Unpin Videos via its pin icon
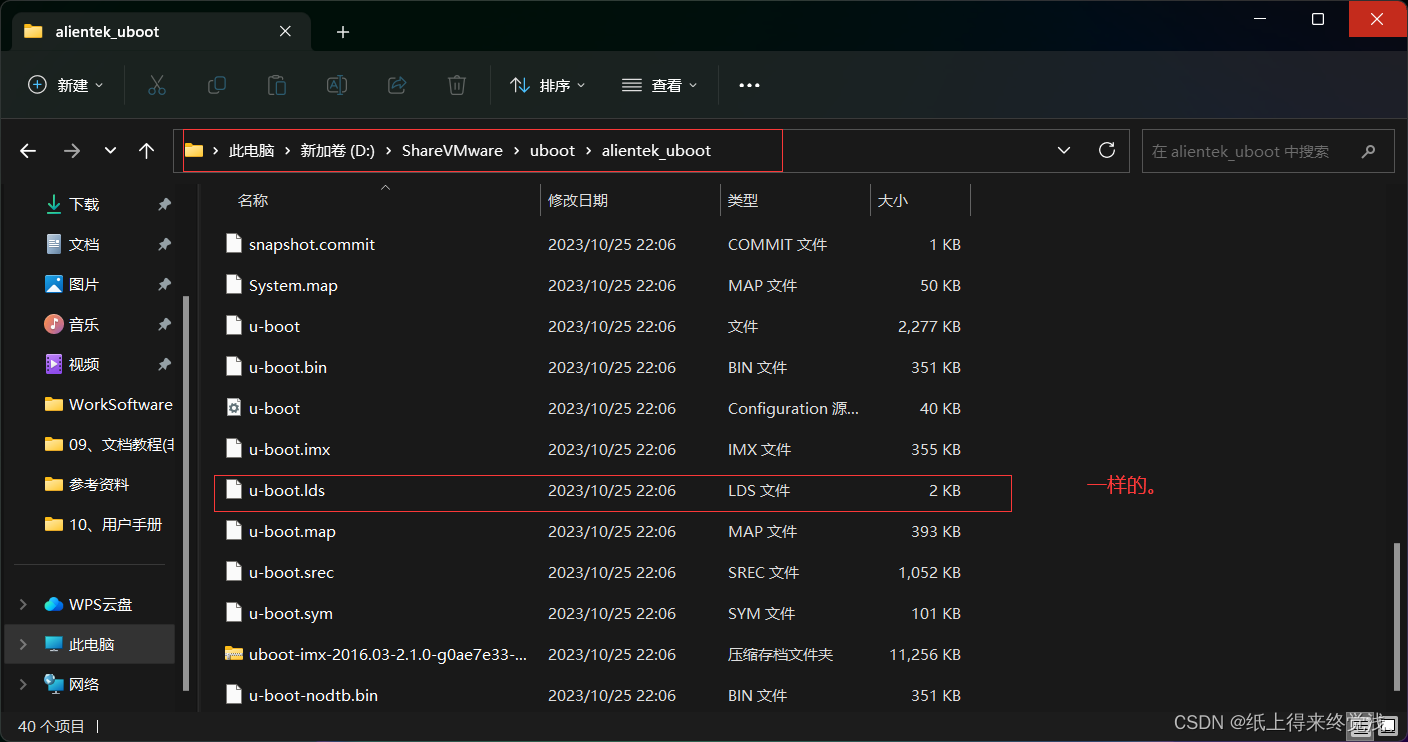The width and height of the screenshot is (1408, 742). [164, 364]
